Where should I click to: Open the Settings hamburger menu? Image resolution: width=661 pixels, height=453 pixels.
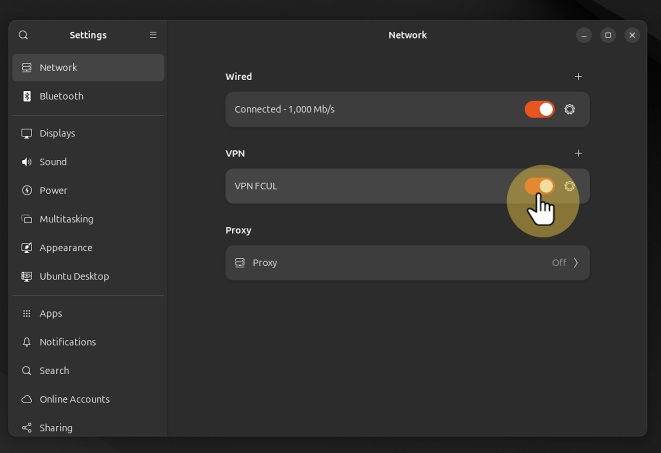pos(153,35)
